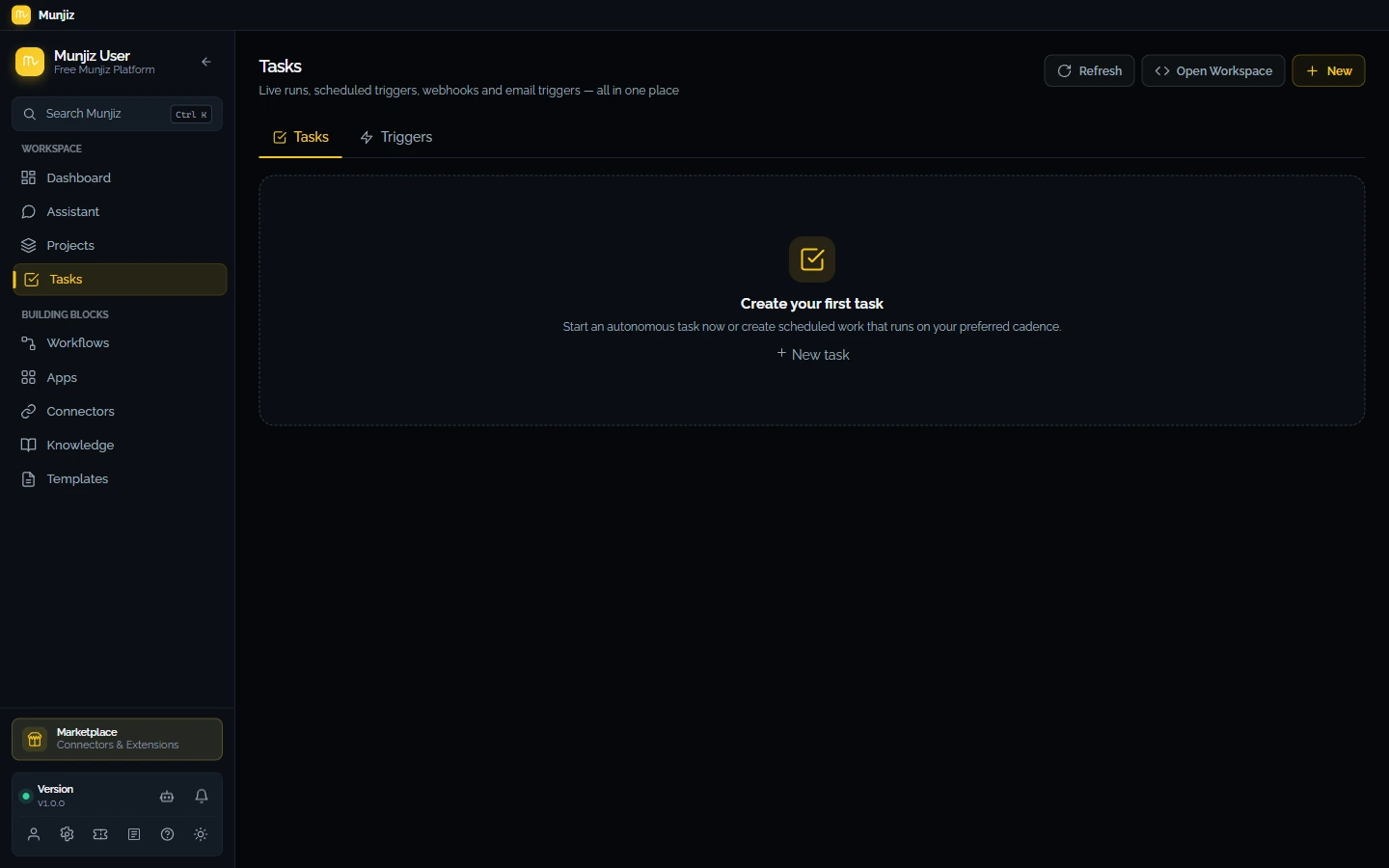Select the Tasks tab
Screen dimensions: 1389x868
point(301,137)
